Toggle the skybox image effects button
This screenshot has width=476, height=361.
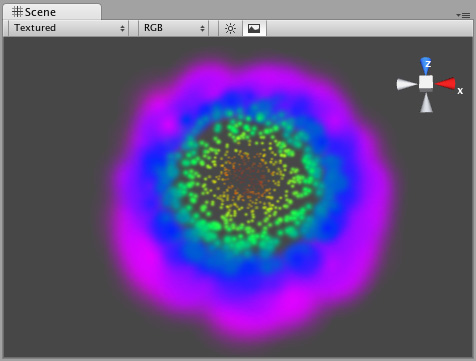pos(254,28)
